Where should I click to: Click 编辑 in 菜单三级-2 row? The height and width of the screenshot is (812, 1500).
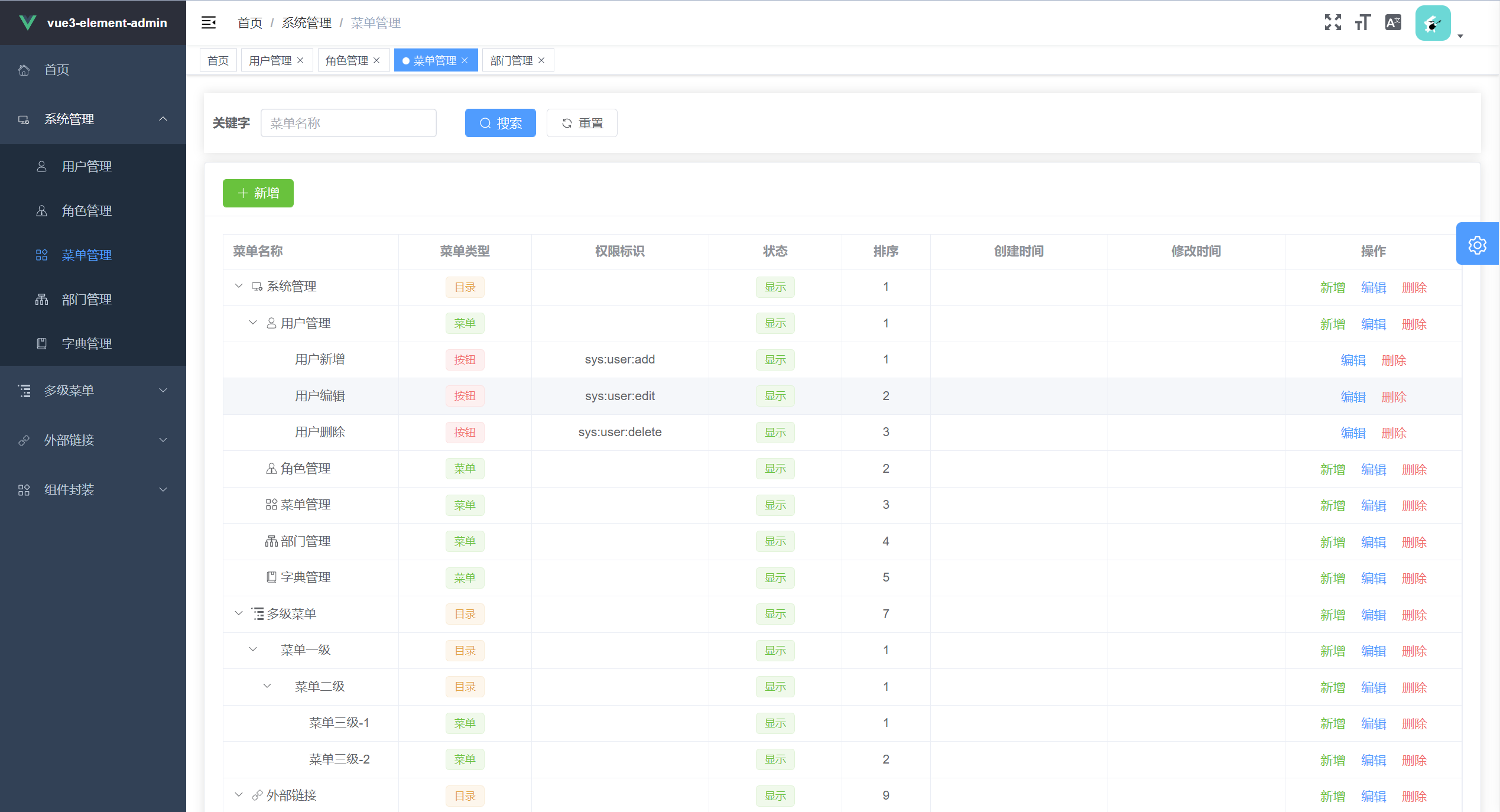(x=1374, y=761)
